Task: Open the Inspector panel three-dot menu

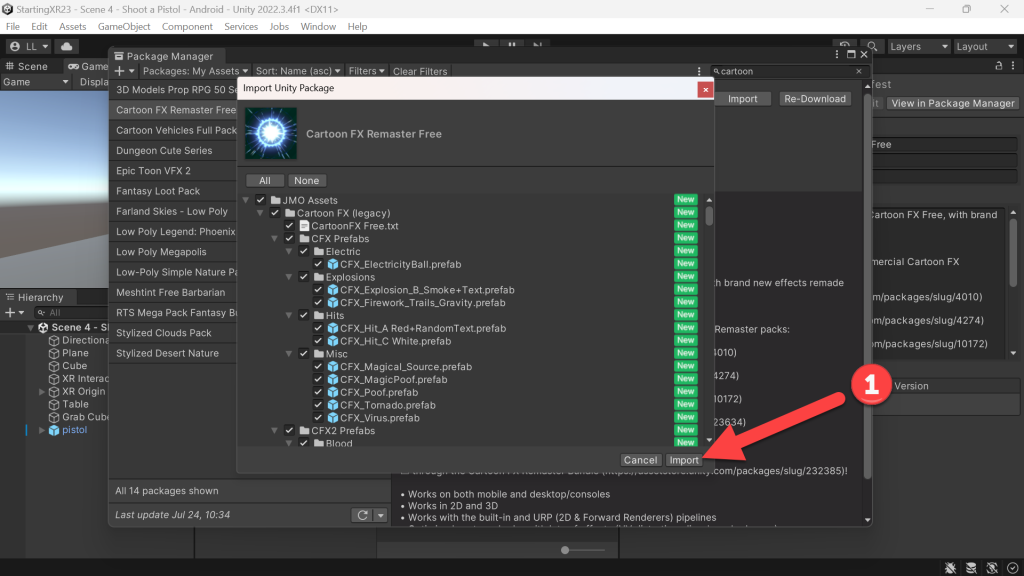Action: pyautogui.click(x=1013, y=65)
